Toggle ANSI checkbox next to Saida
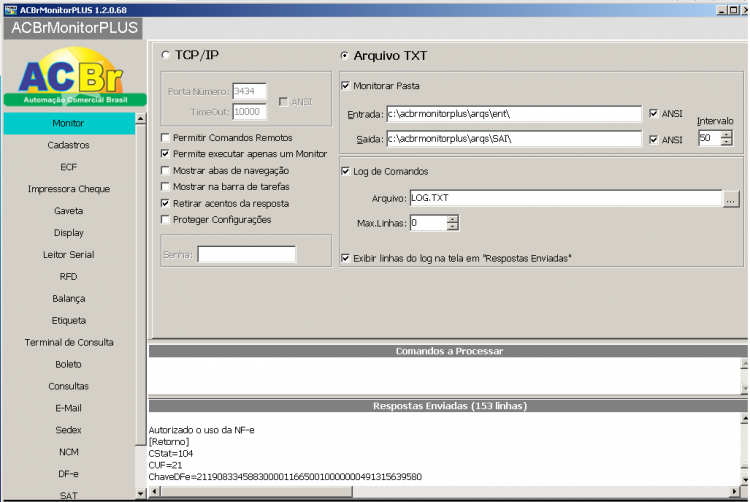The height and width of the screenshot is (502, 750). (x=654, y=140)
